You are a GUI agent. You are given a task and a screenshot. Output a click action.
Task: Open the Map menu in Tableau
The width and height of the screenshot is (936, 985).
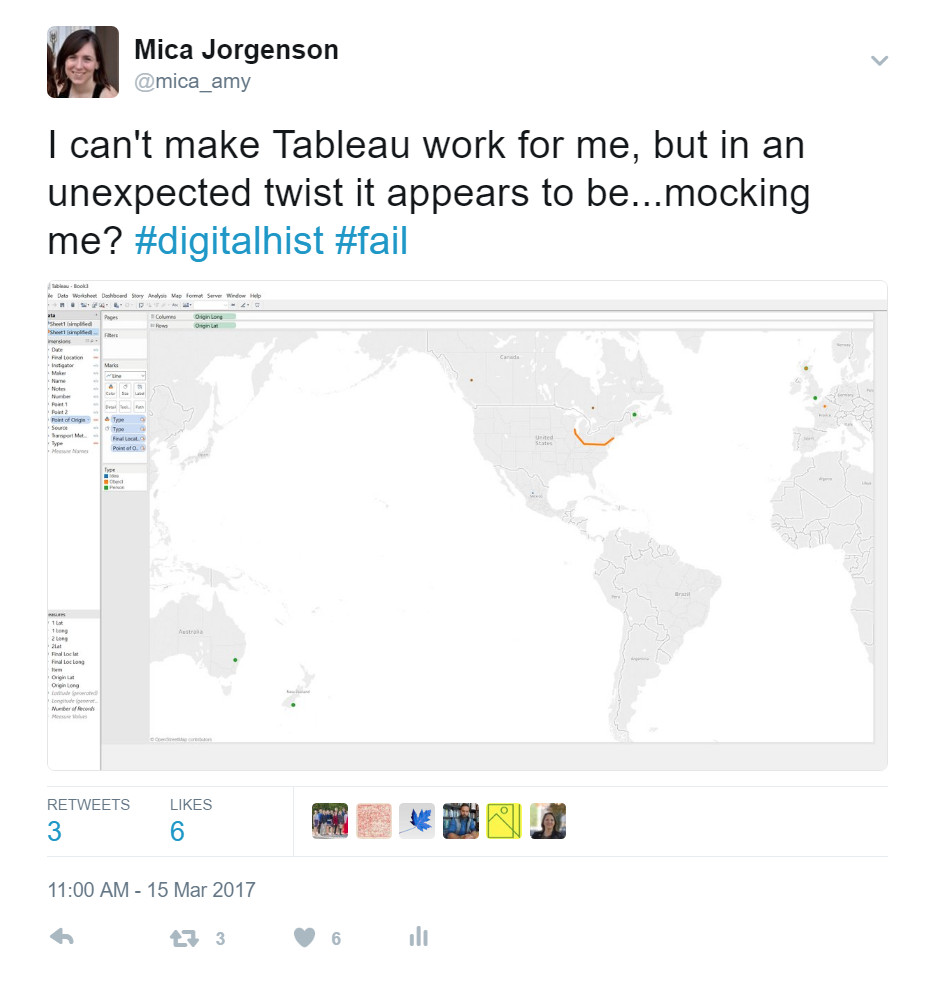click(178, 296)
